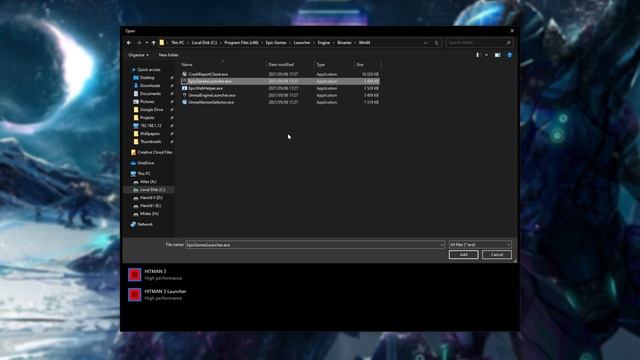Click the File name input field
Image resolution: width=640 pixels, height=360 pixels.
tap(312, 245)
